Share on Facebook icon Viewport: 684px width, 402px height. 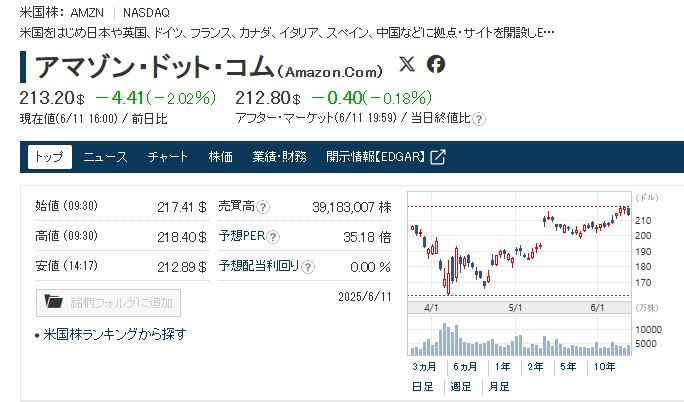click(x=436, y=64)
